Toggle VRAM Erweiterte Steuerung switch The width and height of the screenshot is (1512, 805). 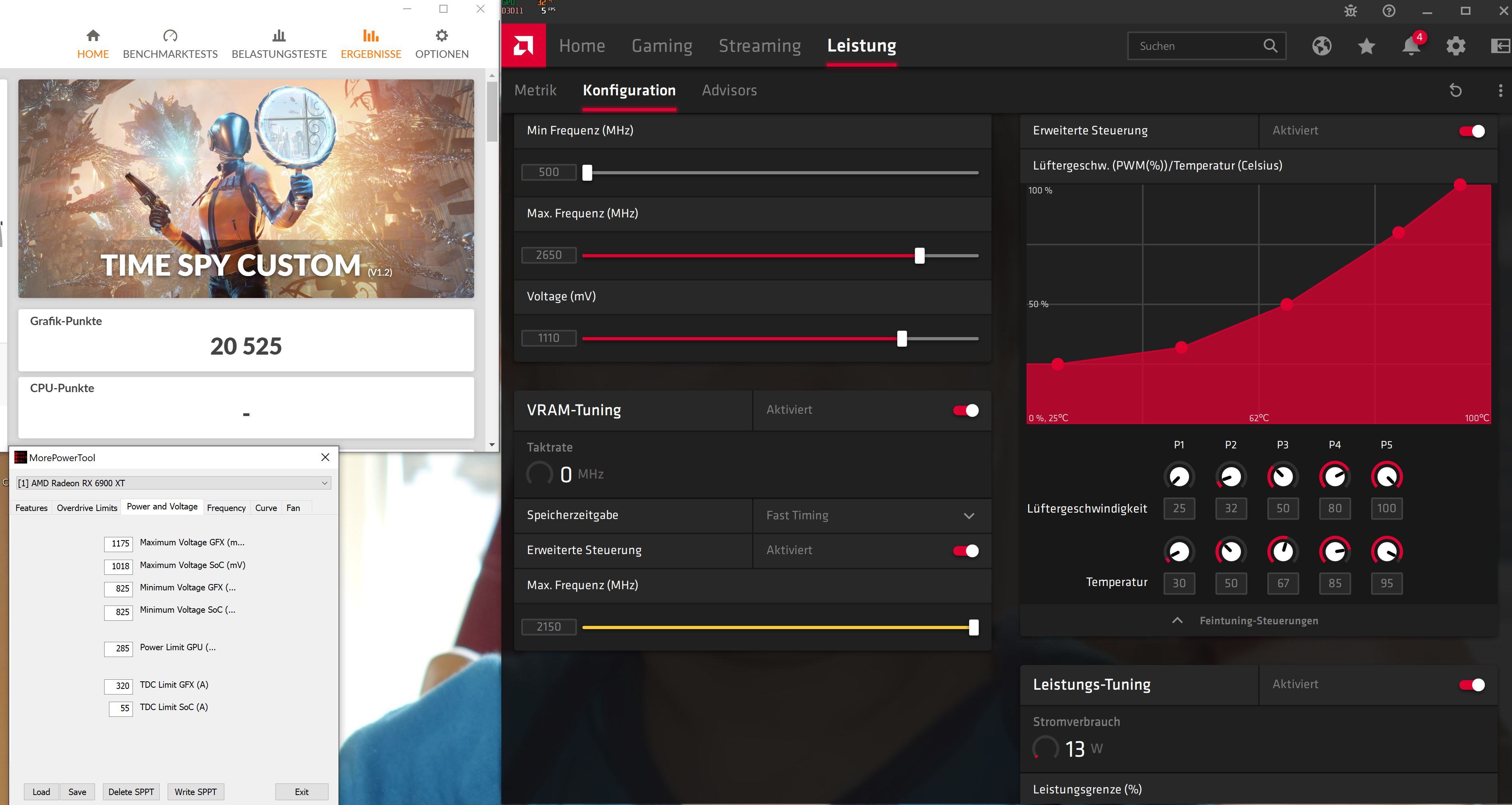(966, 550)
